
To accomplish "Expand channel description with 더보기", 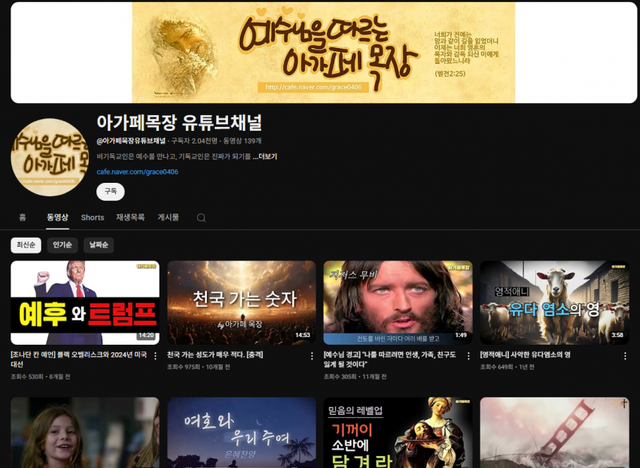I will [x=265, y=157].
